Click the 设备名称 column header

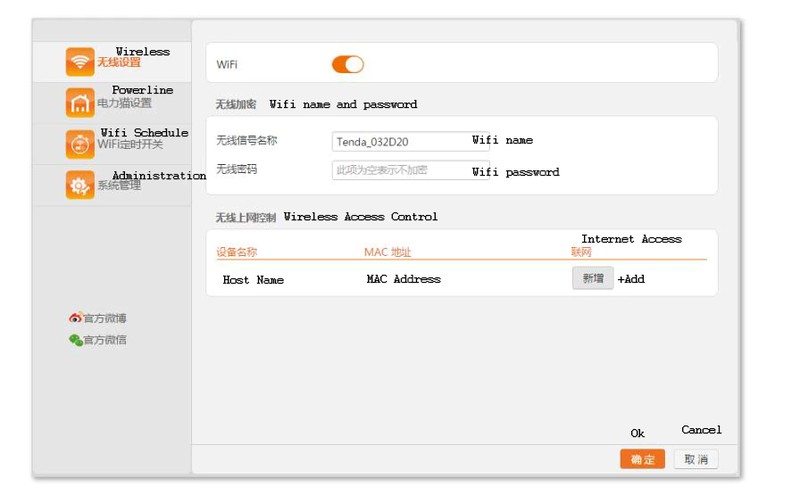[x=237, y=252]
